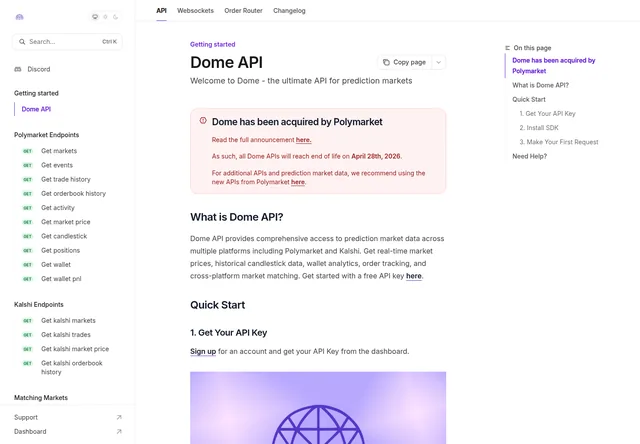Open Get candlestick endpoint
640x444 pixels.
(x=64, y=236)
